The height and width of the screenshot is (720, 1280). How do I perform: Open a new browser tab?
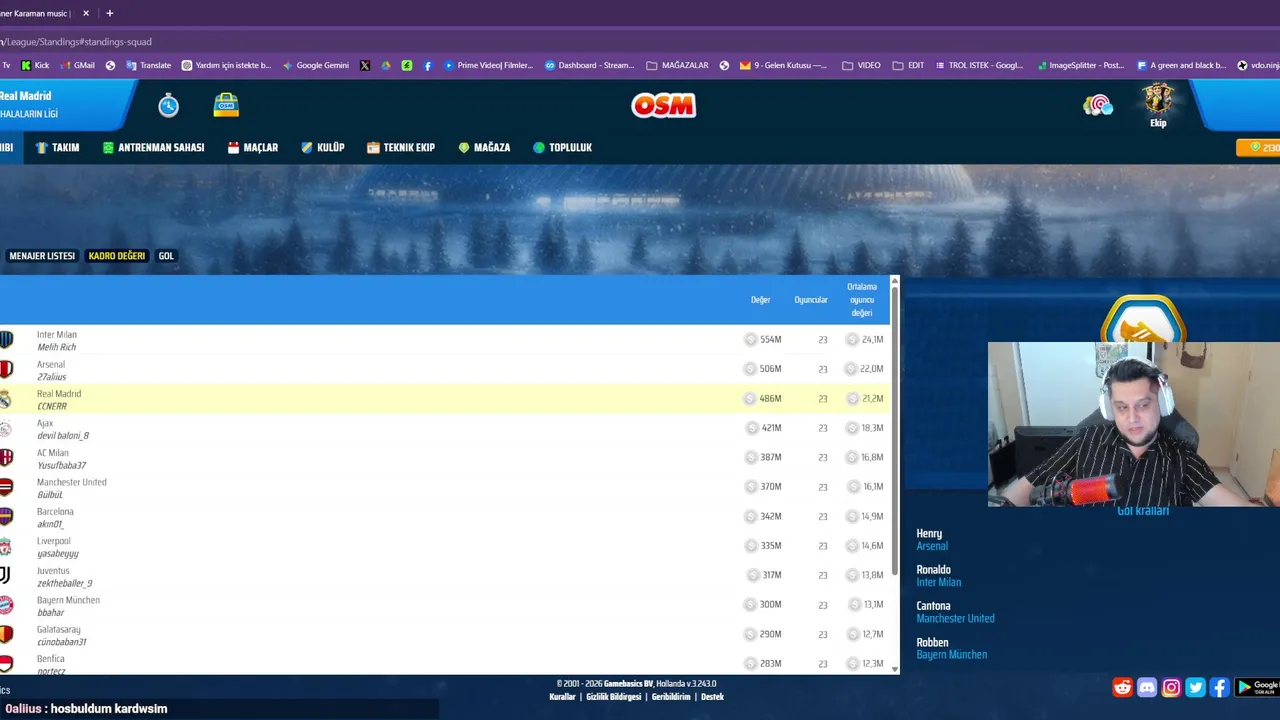pos(110,13)
